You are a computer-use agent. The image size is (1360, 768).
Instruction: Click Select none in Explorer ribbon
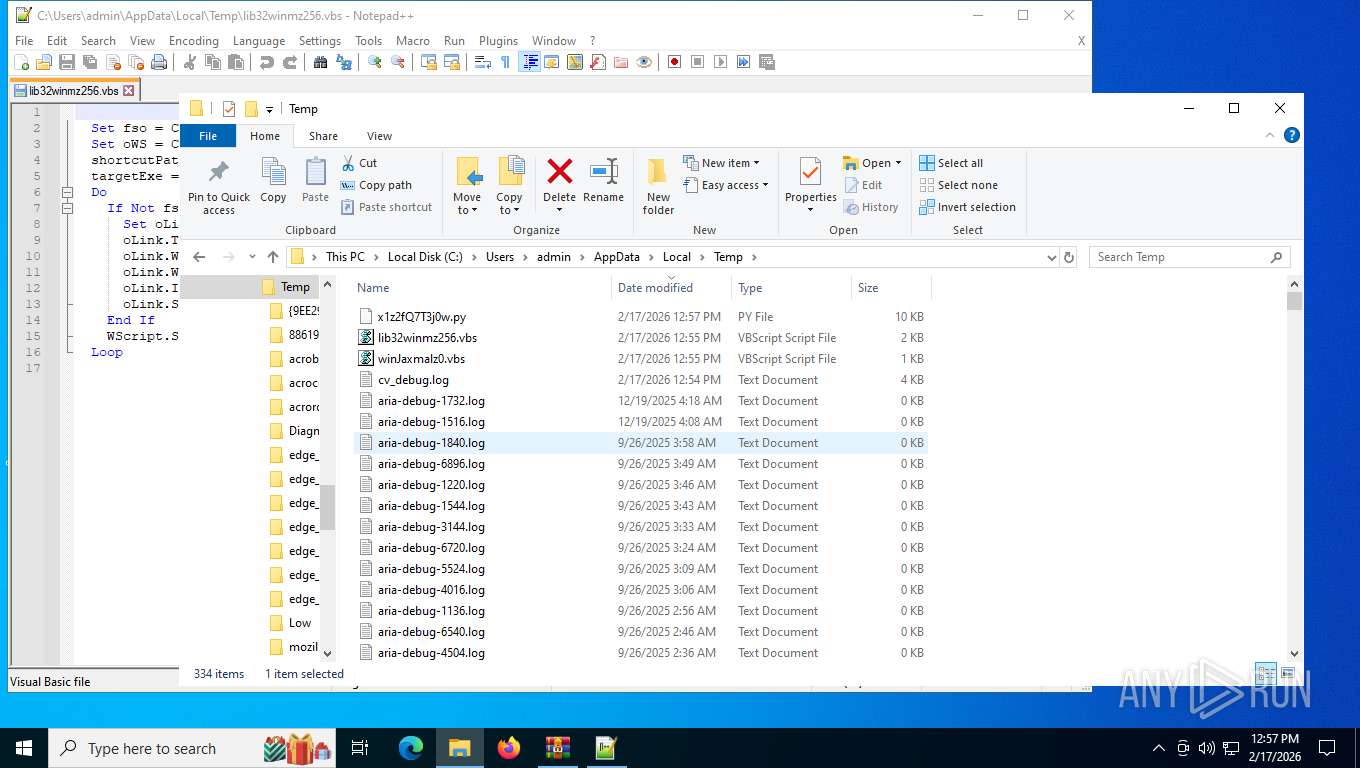coord(958,185)
